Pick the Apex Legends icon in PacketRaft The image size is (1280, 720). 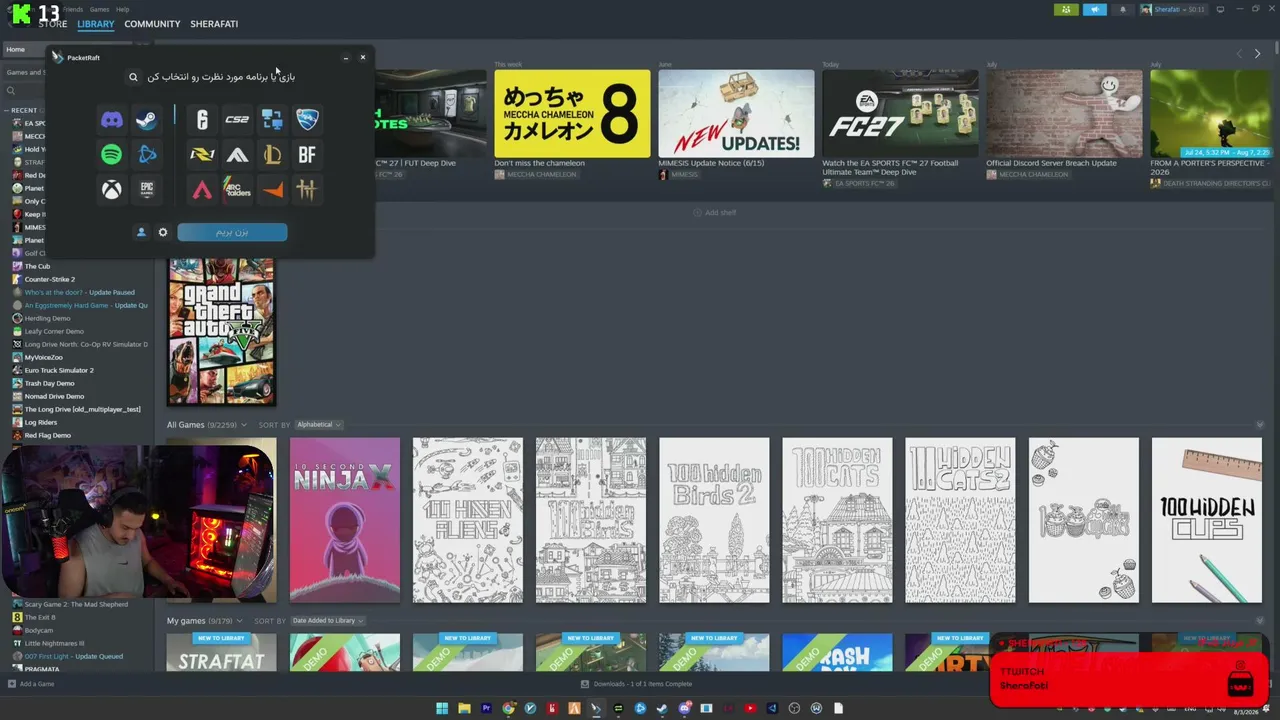coord(202,189)
